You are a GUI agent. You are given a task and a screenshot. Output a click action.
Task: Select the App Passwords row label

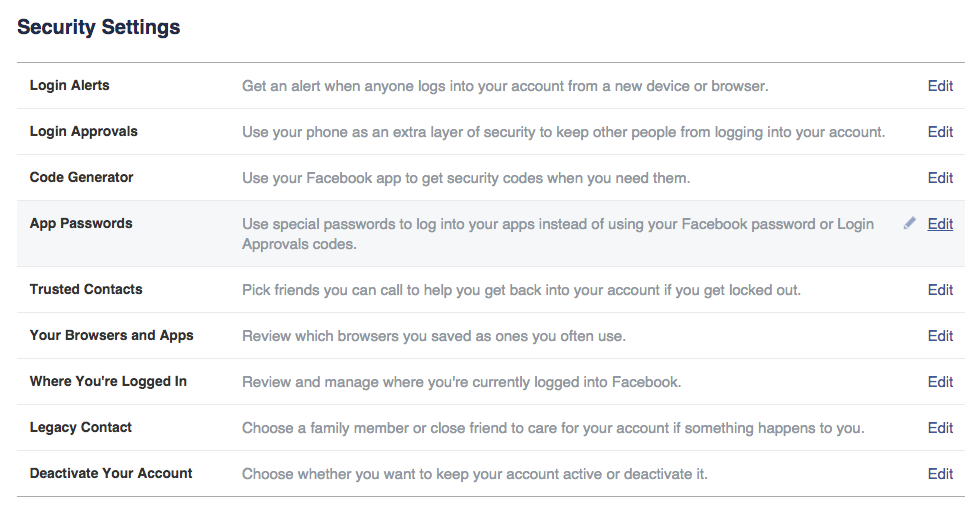point(81,223)
